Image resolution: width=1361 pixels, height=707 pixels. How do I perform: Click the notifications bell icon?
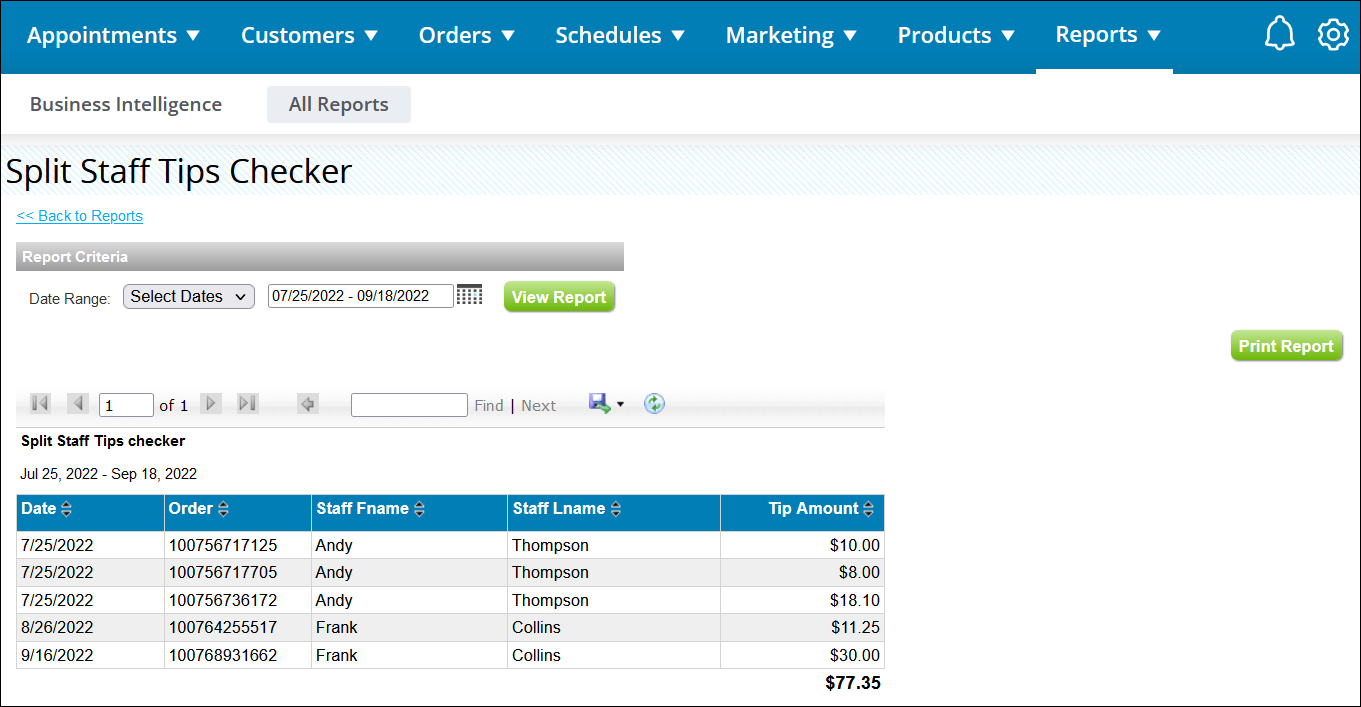click(1279, 35)
